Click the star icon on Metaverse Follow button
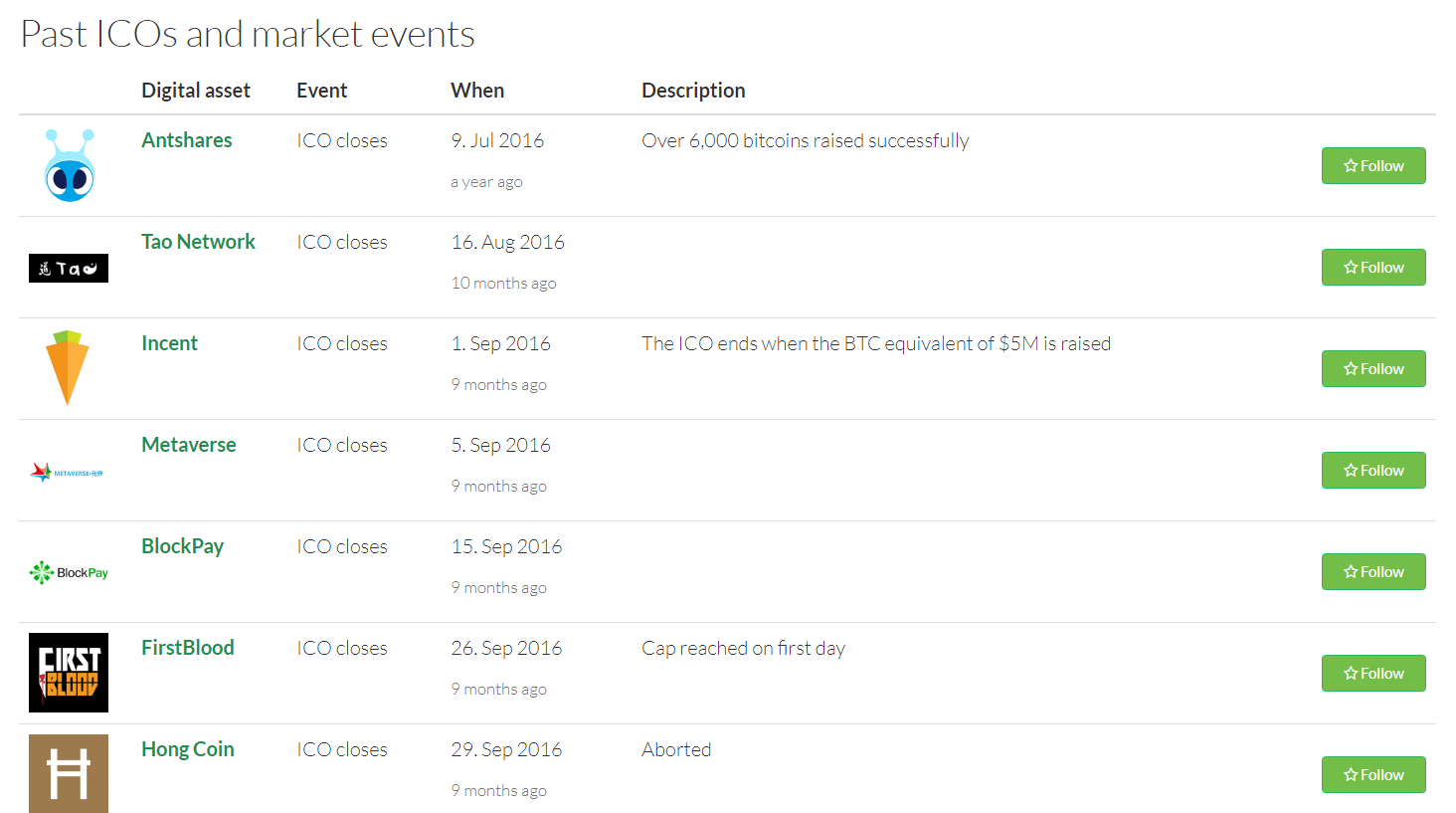 (x=1351, y=470)
